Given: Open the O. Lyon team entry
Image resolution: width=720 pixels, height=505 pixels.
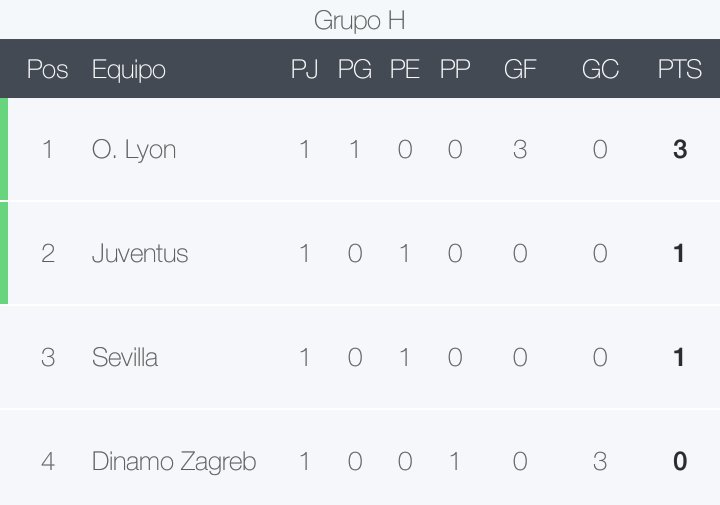Looking at the screenshot, I should click(134, 150).
